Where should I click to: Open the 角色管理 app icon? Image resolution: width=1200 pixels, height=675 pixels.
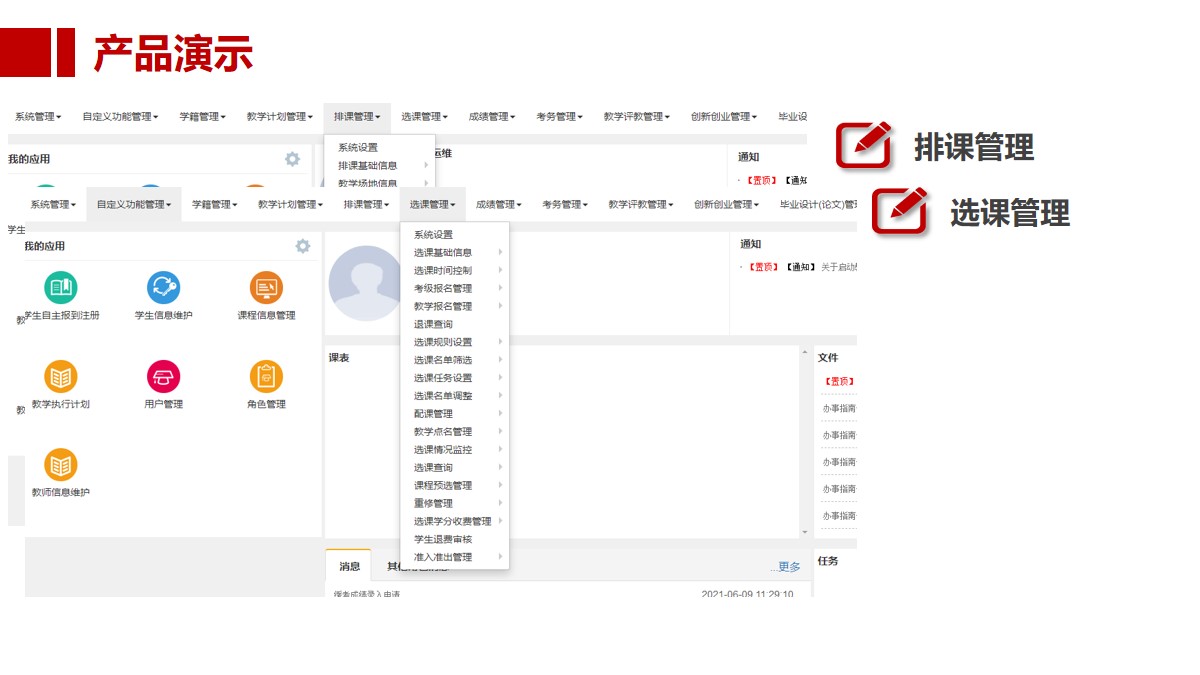266,377
